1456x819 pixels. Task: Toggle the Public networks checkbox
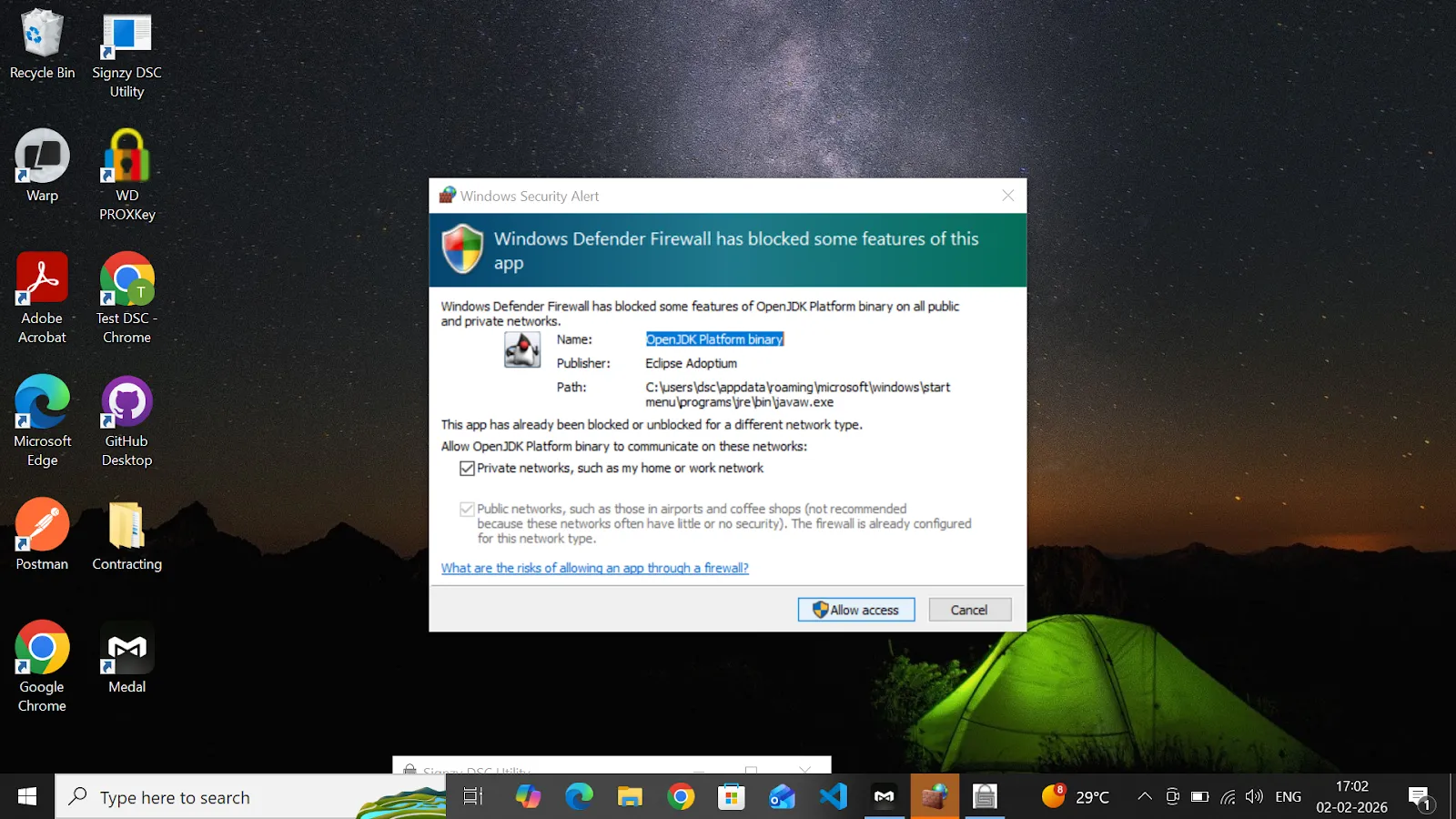pos(467,510)
